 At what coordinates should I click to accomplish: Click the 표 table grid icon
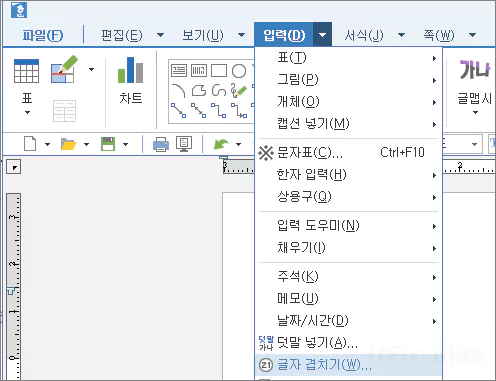26,71
